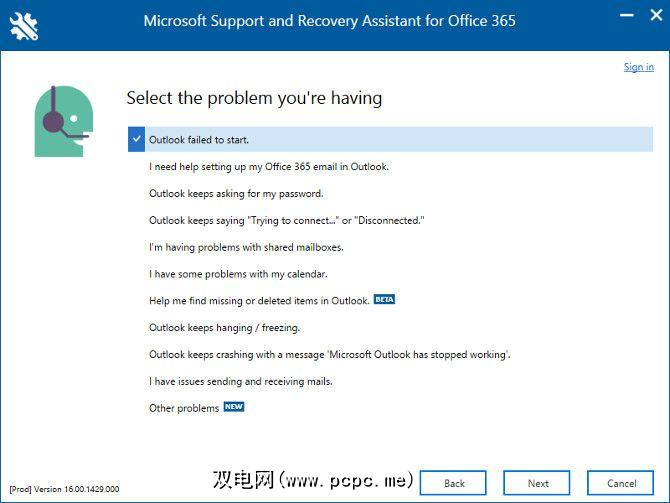Choose "Outlook keeps asking for my password"
The image size is (670, 503).
pyautogui.click(x=236, y=194)
